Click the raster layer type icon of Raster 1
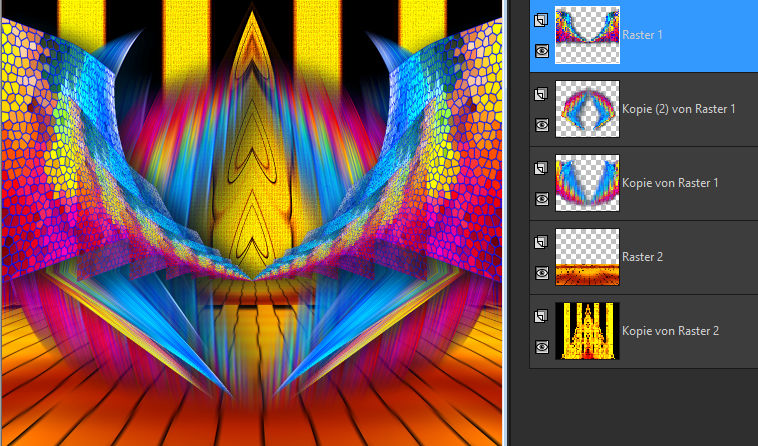 coord(541,20)
